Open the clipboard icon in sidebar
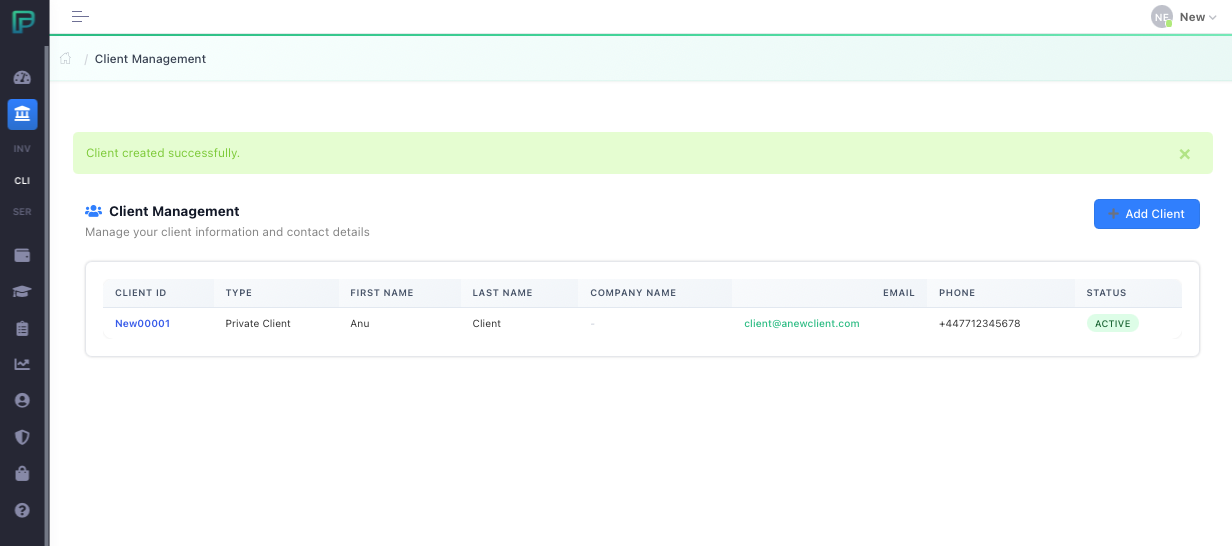 (22, 328)
